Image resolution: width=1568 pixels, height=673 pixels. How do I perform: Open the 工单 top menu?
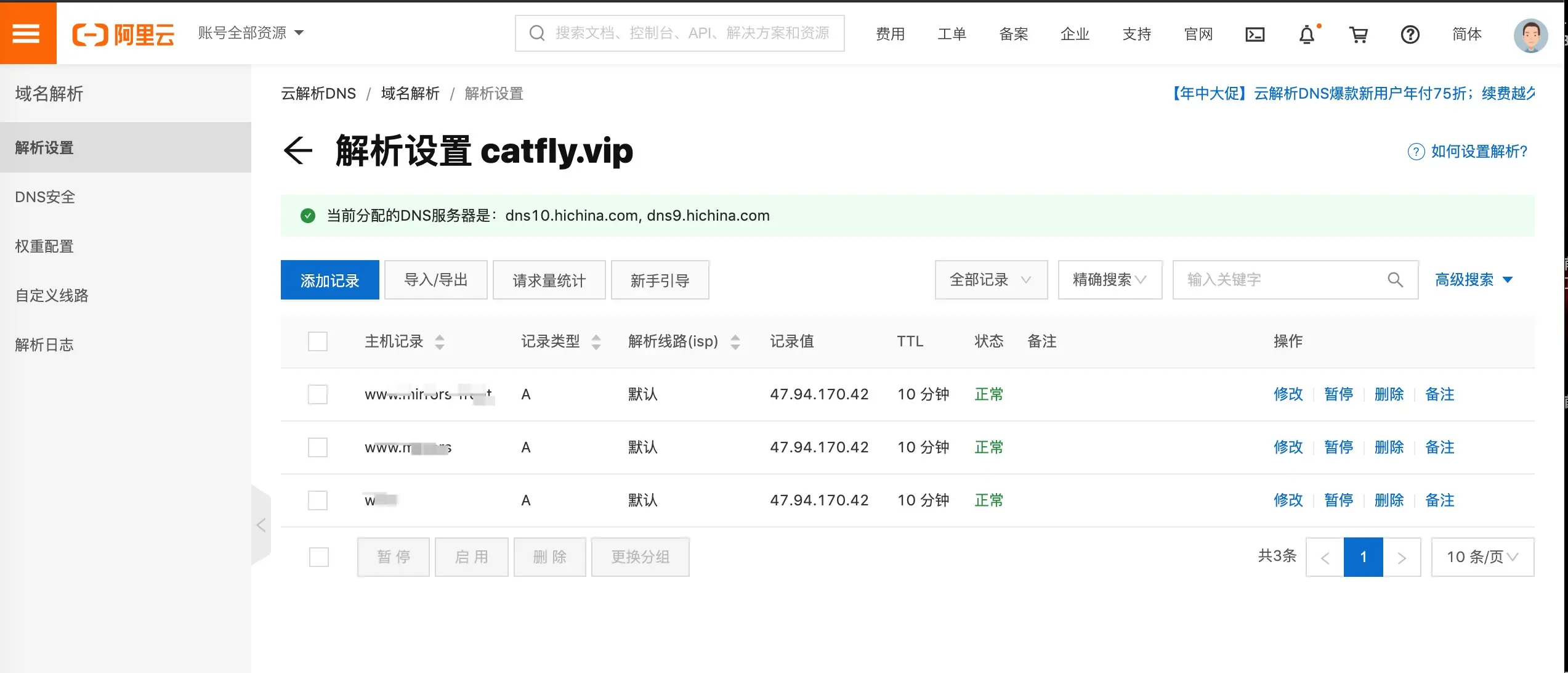(x=952, y=34)
